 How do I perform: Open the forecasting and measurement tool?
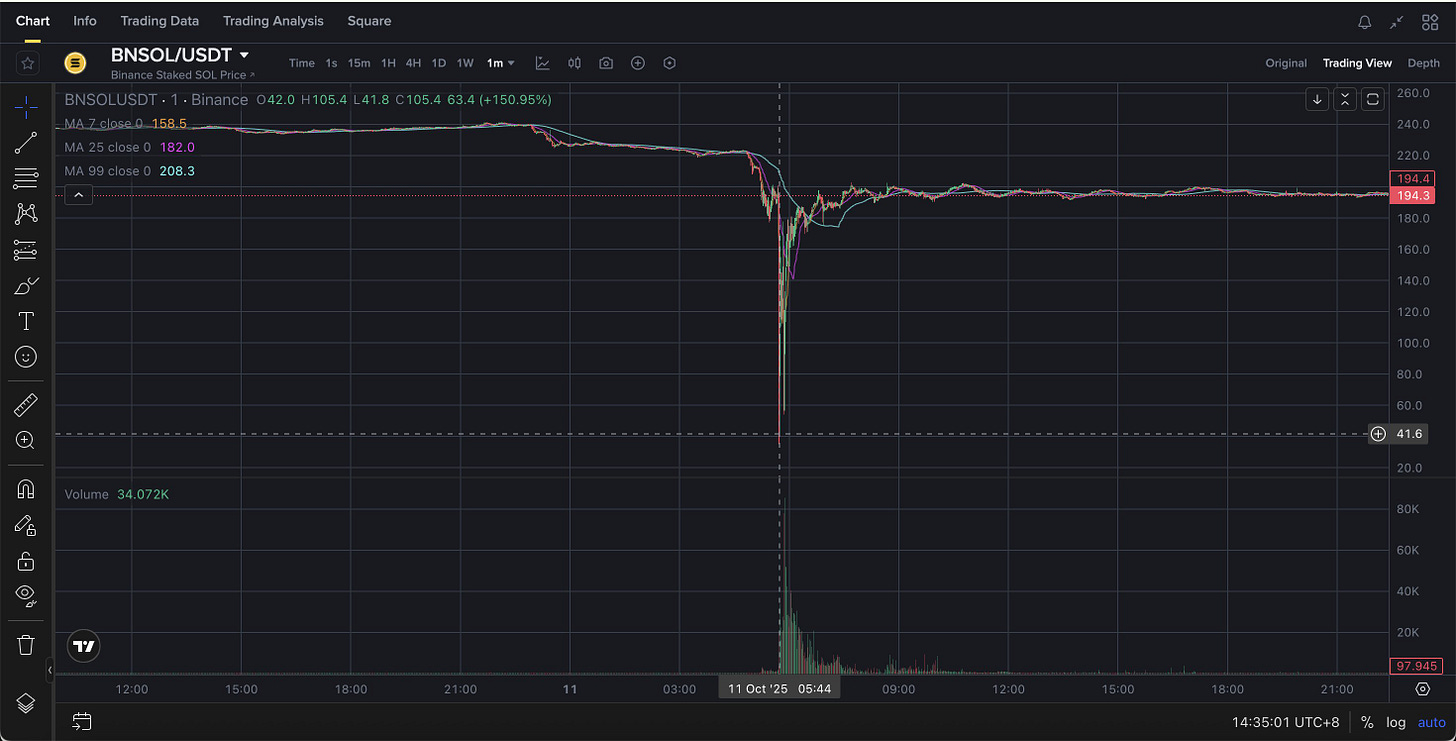tap(27, 250)
